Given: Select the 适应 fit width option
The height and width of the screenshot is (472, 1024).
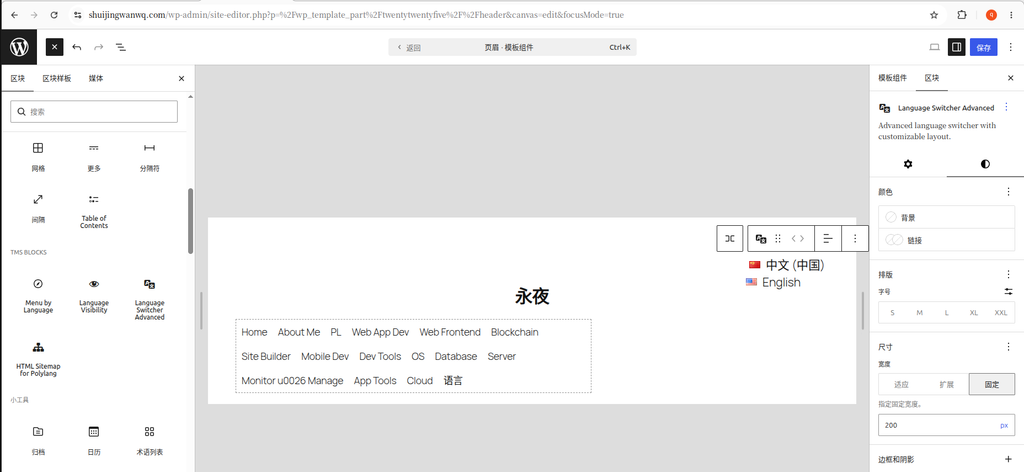Looking at the screenshot, I should click(901, 385).
